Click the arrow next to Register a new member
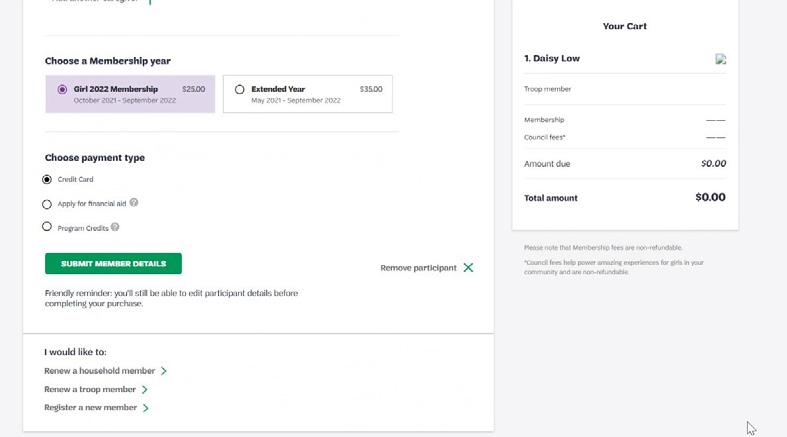This screenshot has height=437, width=787. tap(146, 408)
